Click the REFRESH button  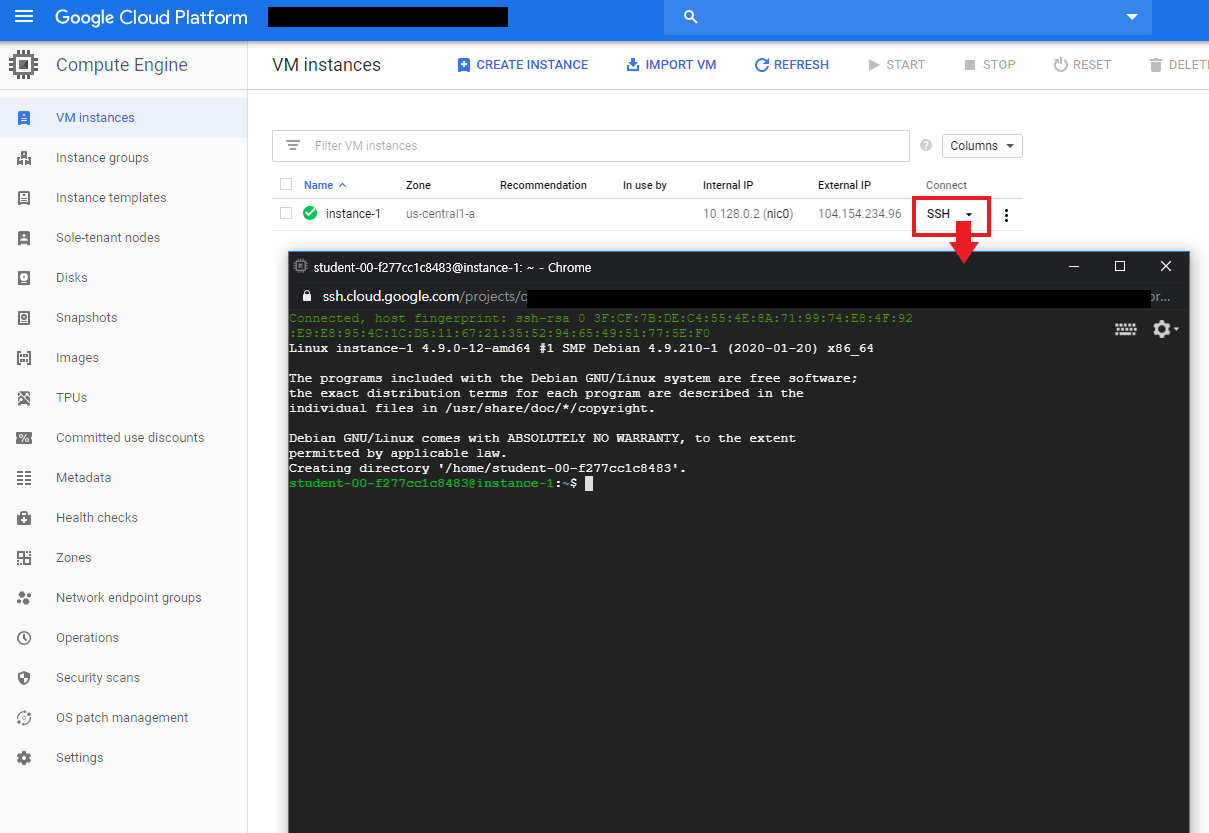(791, 65)
